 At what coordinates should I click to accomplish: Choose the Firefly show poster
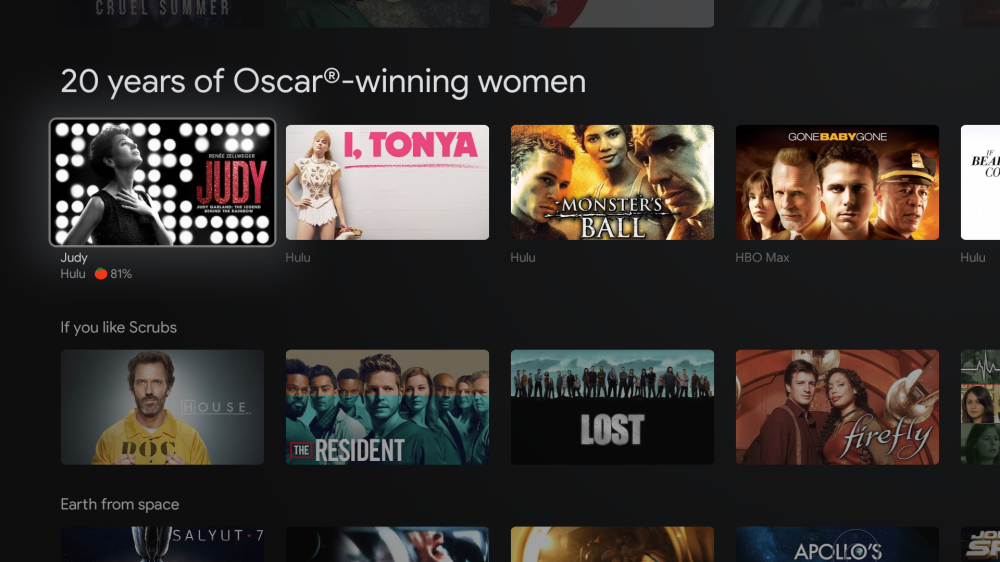(x=837, y=407)
